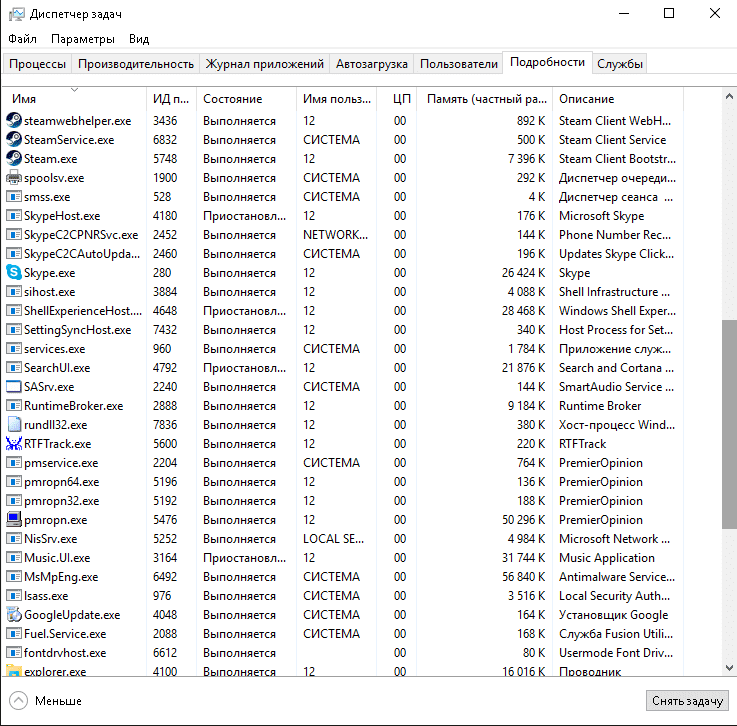Select the SkypeC2CPNRSvc.exe row name
The image size is (737, 726).
coord(81,234)
